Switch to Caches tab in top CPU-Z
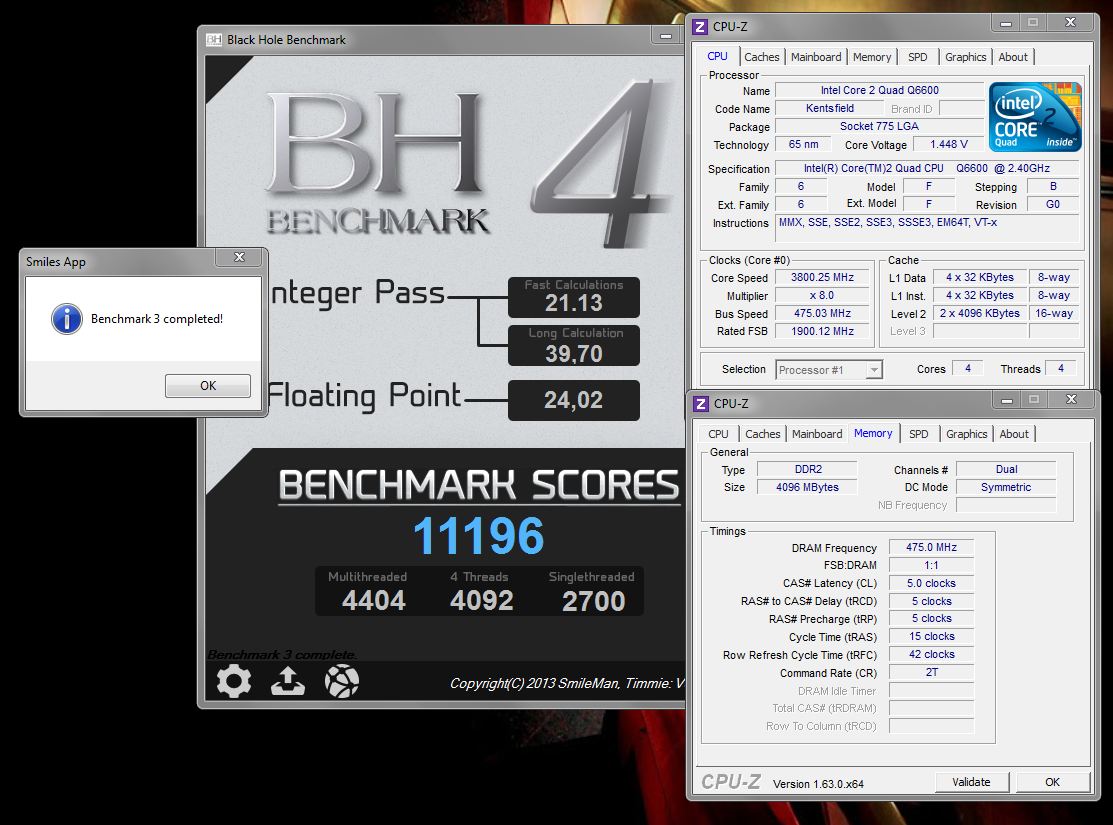This screenshot has width=1113, height=825. [x=762, y=57]
